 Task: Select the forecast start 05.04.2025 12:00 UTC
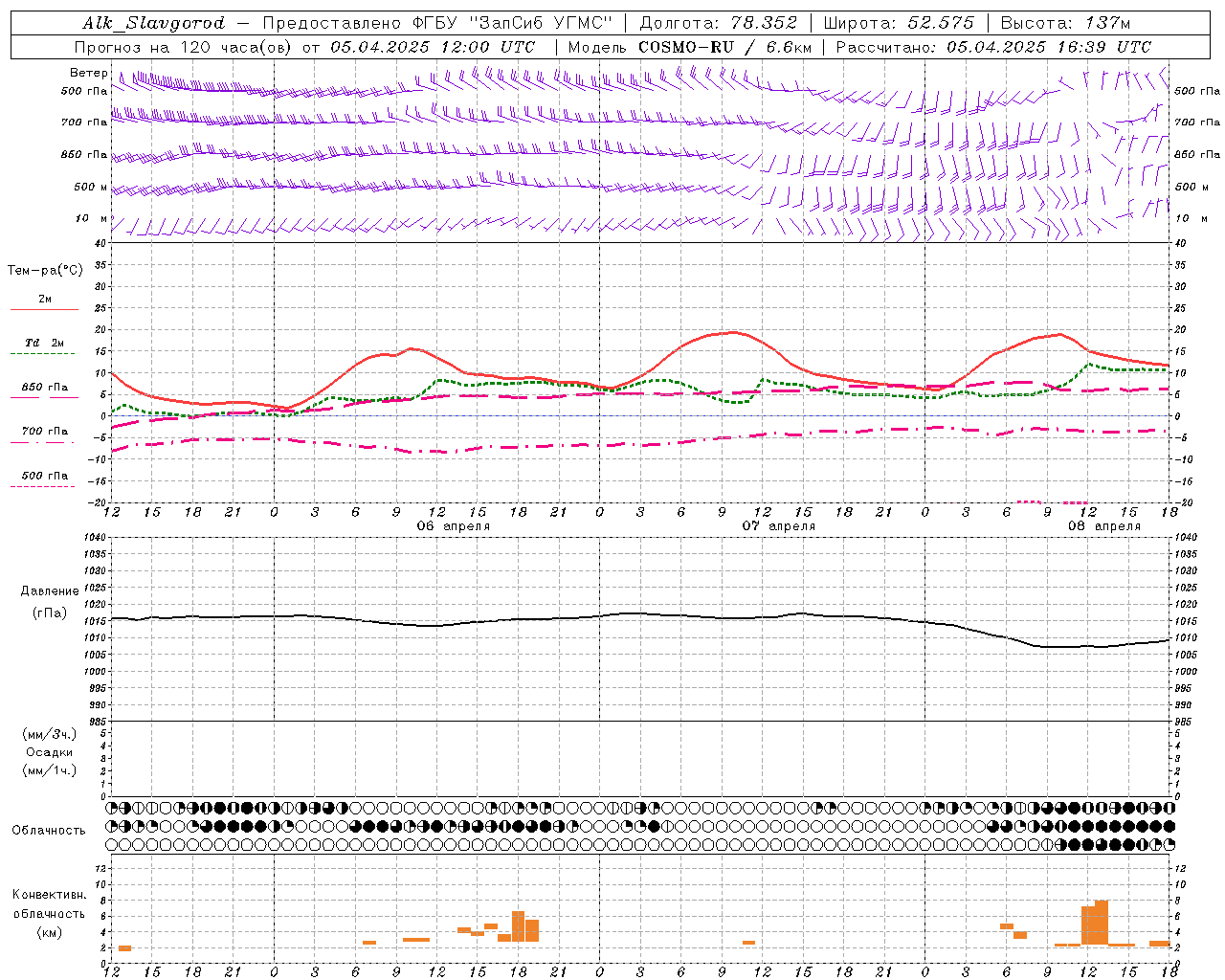pos(433,47)
